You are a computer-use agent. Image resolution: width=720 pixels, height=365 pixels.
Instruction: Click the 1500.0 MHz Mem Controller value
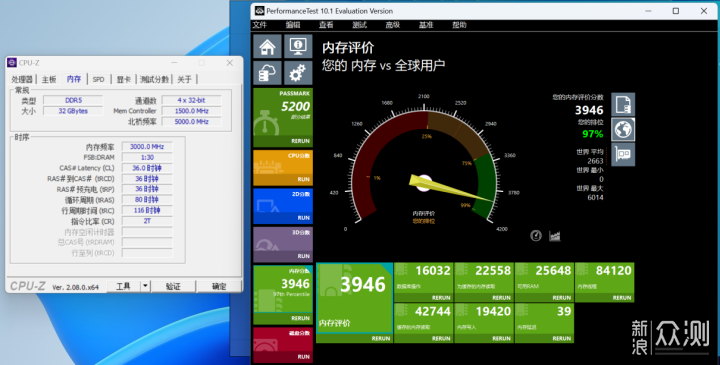[x=191, y=111]
